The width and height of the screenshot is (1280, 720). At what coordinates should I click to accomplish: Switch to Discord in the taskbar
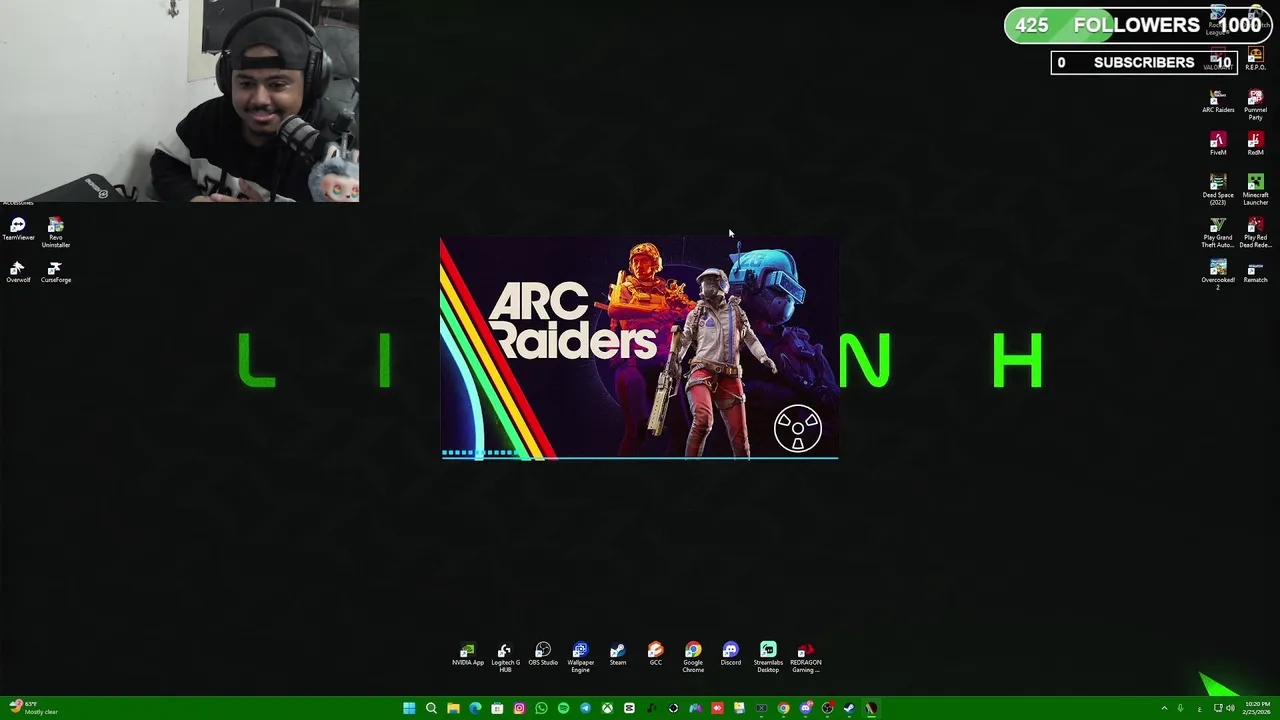tap(806, 708)
